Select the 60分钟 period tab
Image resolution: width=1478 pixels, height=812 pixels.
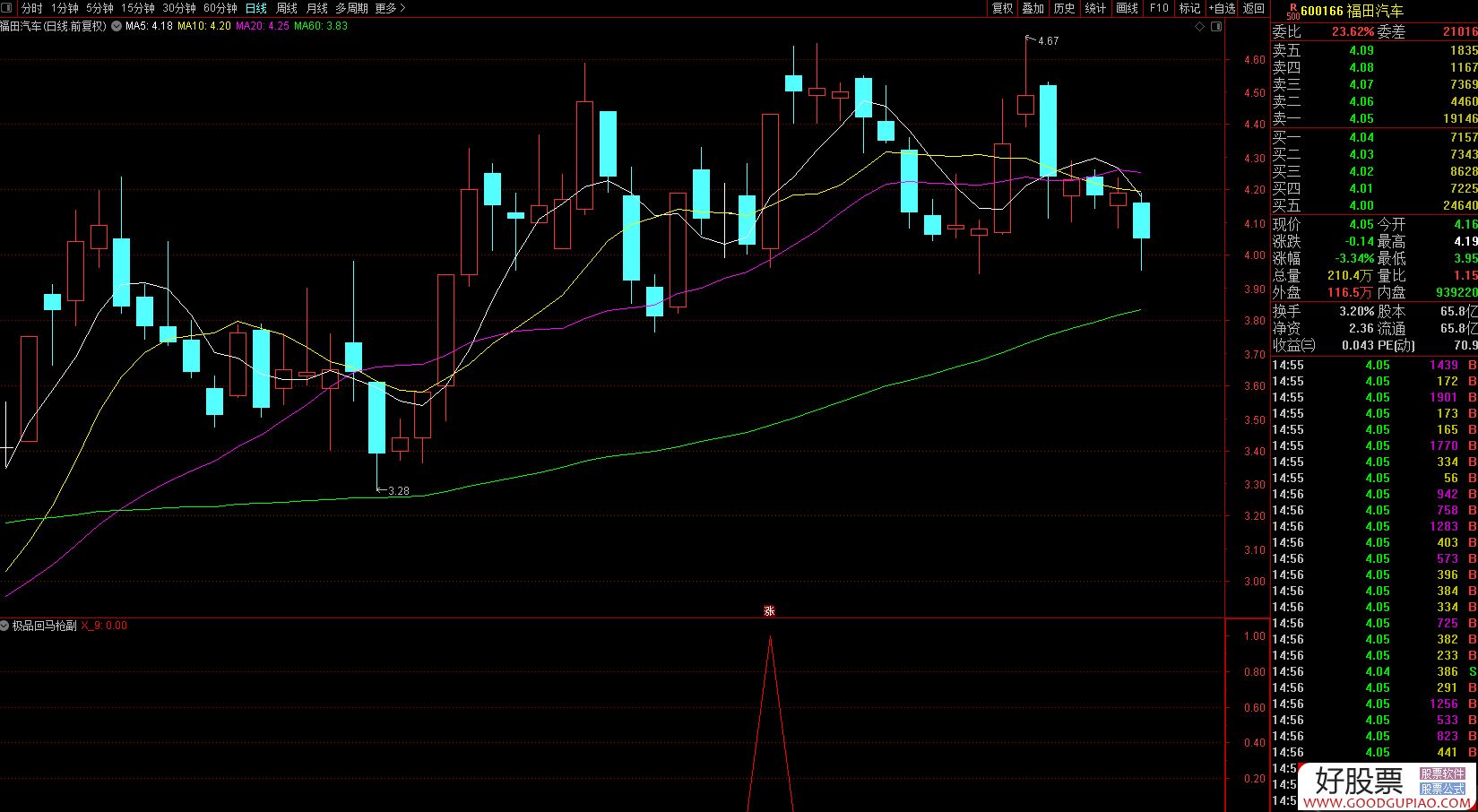[220, 8]
